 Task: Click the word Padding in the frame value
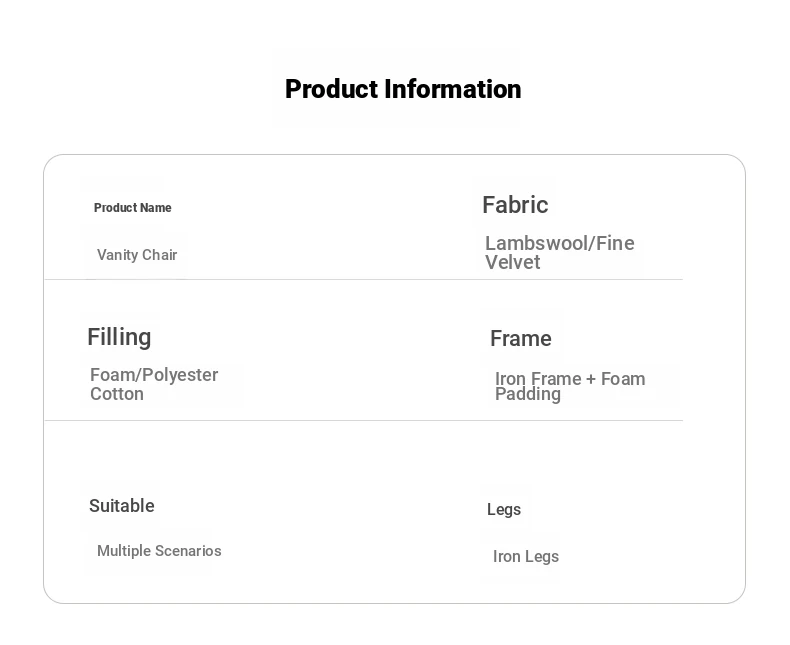click(x=528, y=395)
